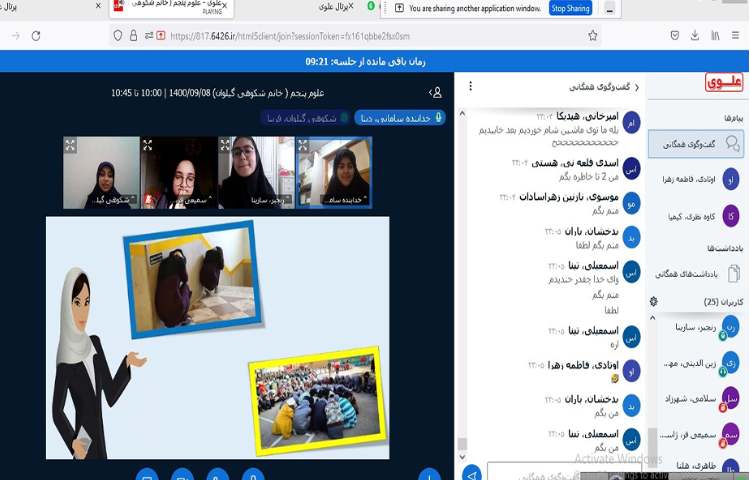Click the message text وای خدا چقدر خندیدم

click(584, 279)
